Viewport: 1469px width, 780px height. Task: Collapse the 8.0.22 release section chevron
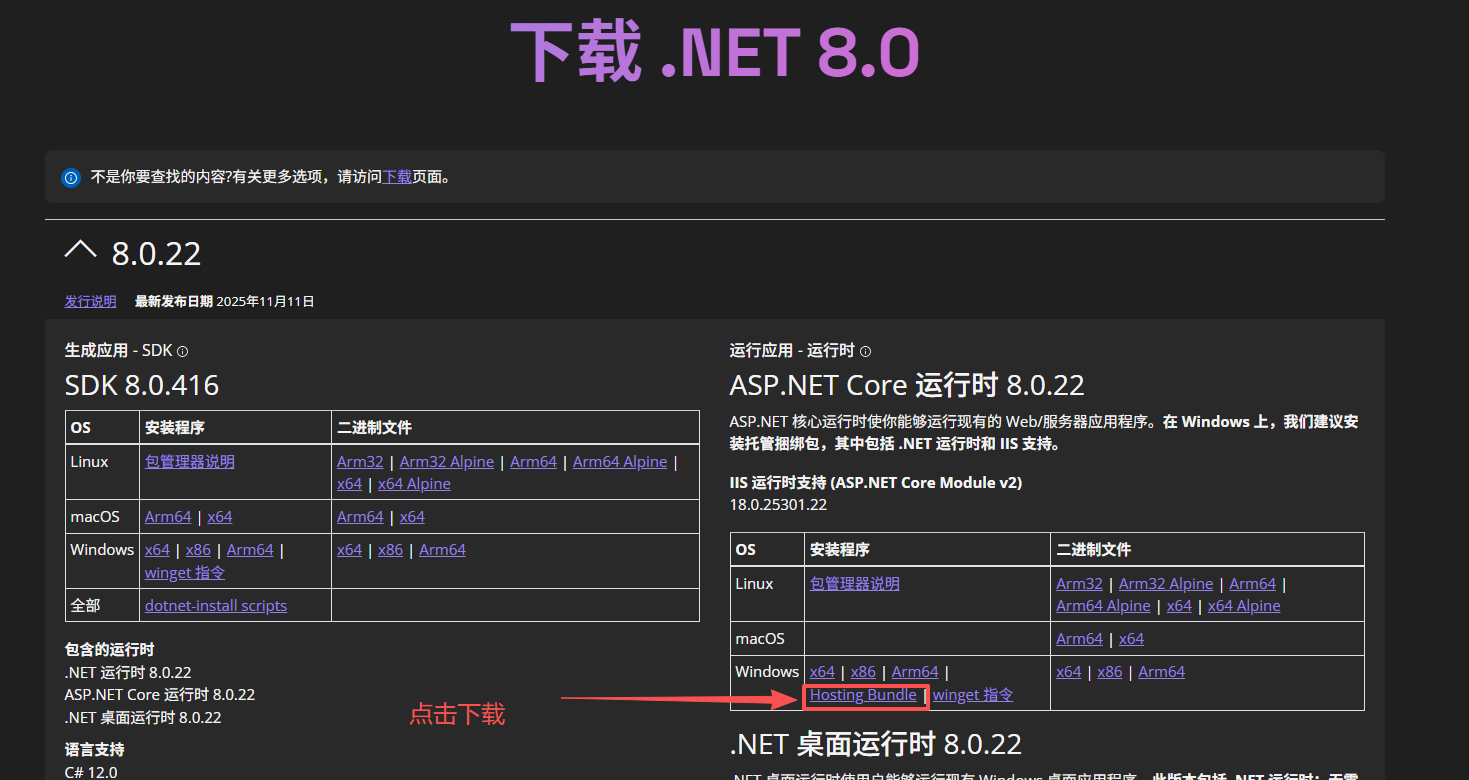pyautogui.click(x=81, y=251)
